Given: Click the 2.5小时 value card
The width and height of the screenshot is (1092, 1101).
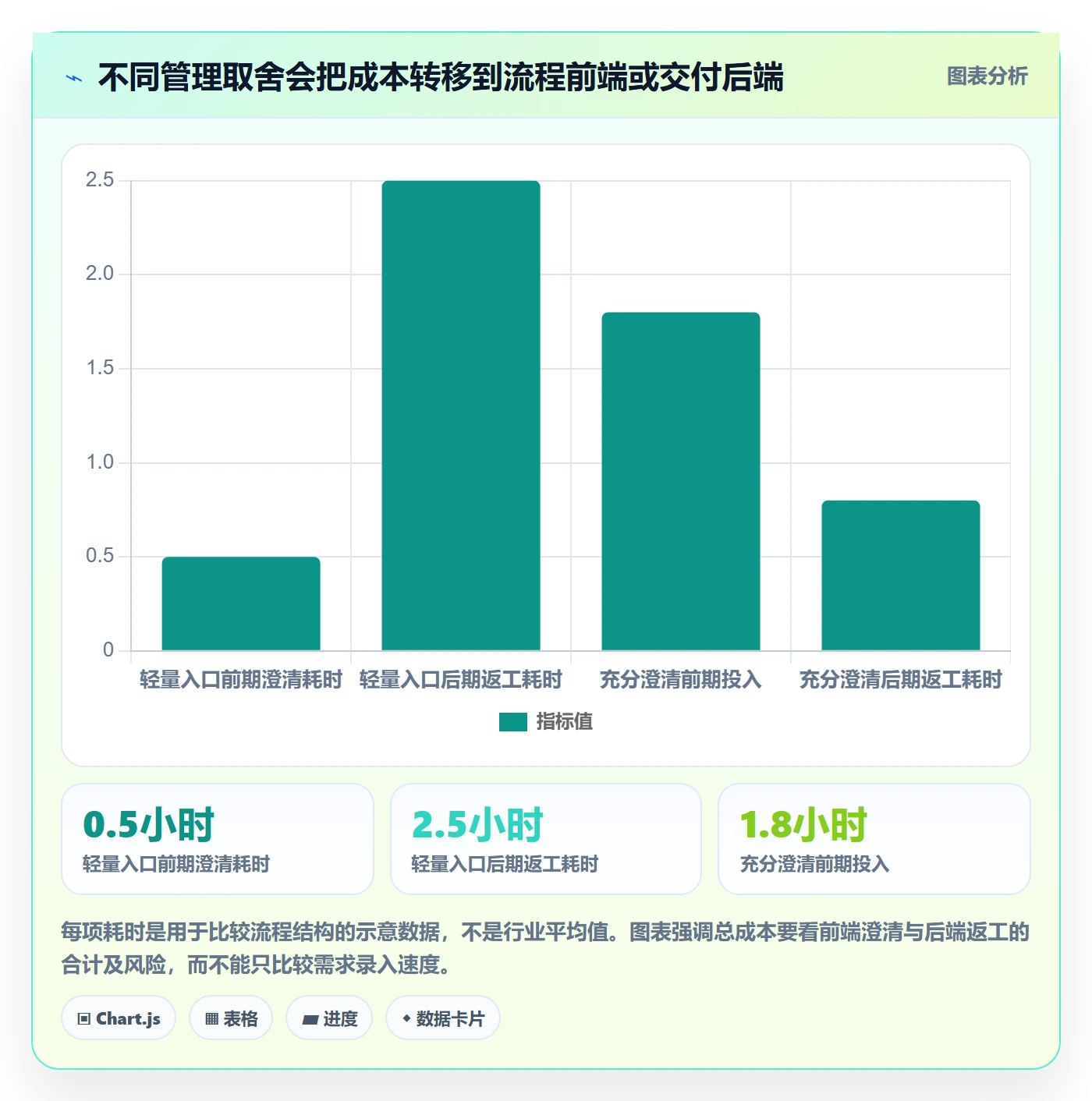Looking at the screenshot, I should pos(546,839).
